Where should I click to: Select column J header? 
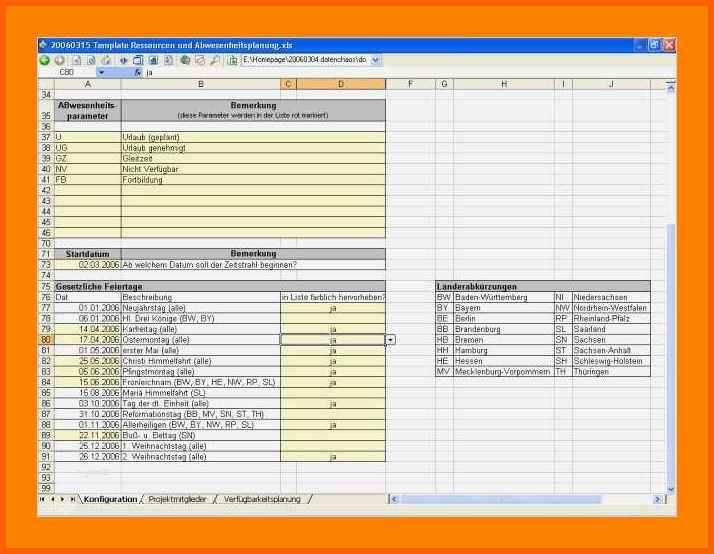[x=611, y=84]
